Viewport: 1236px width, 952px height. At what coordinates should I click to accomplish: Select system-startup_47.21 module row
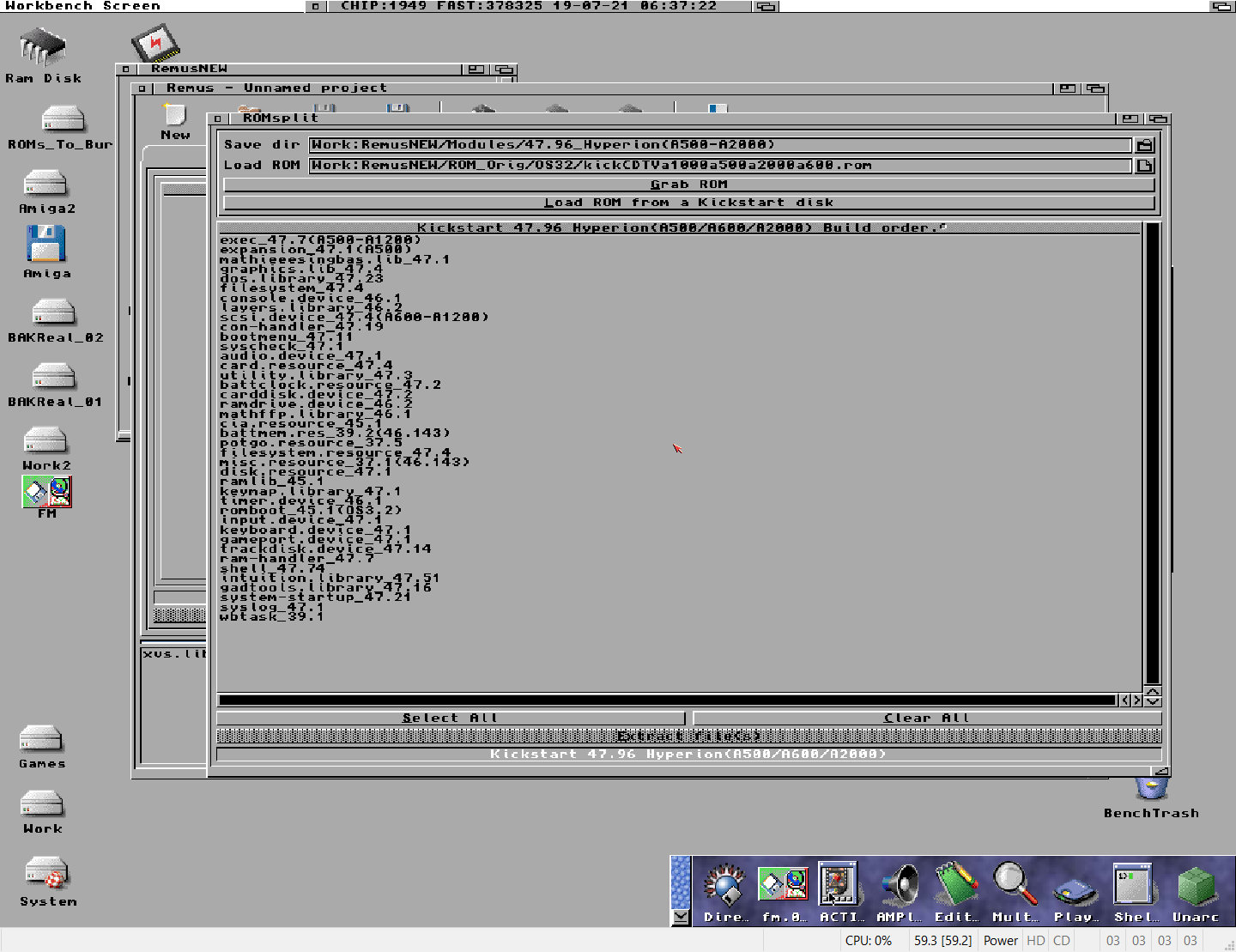pos(315,597)
